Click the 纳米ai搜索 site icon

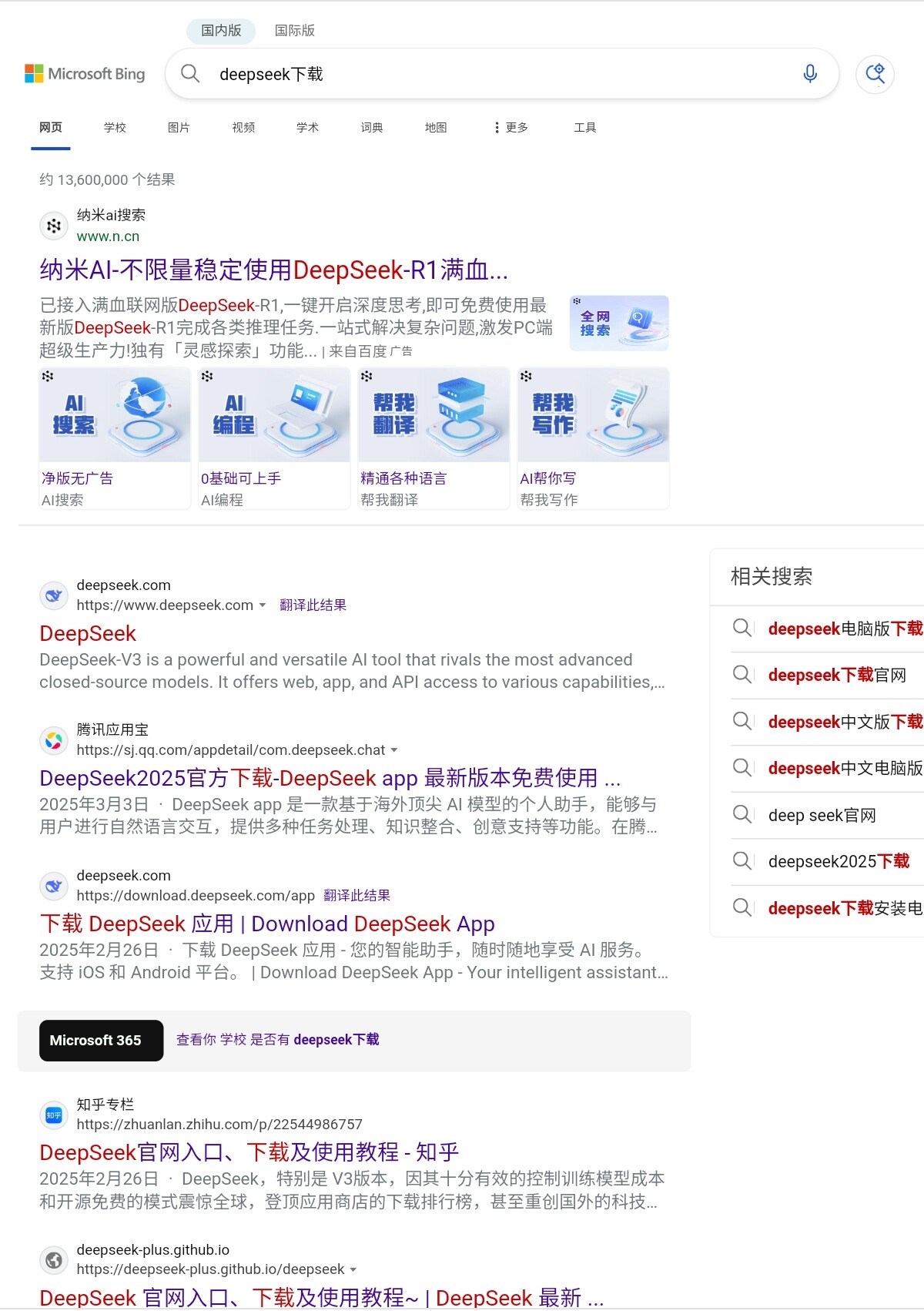(54, 226)
